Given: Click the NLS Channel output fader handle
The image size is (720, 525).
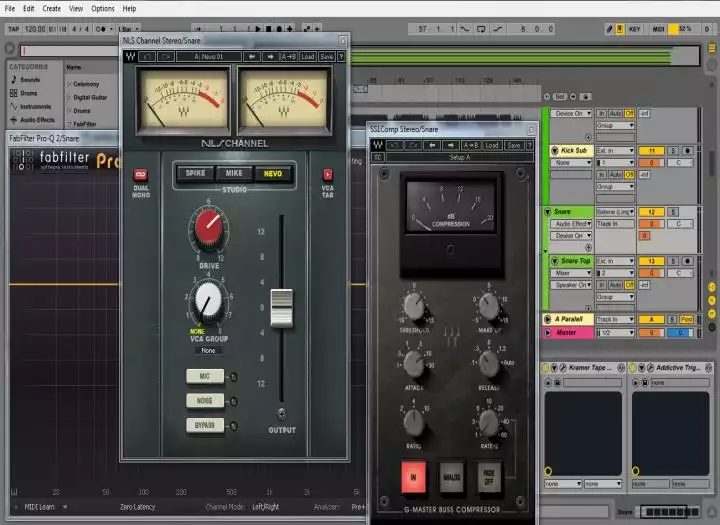Looking at the screenshot, I should tap(281, 308).
